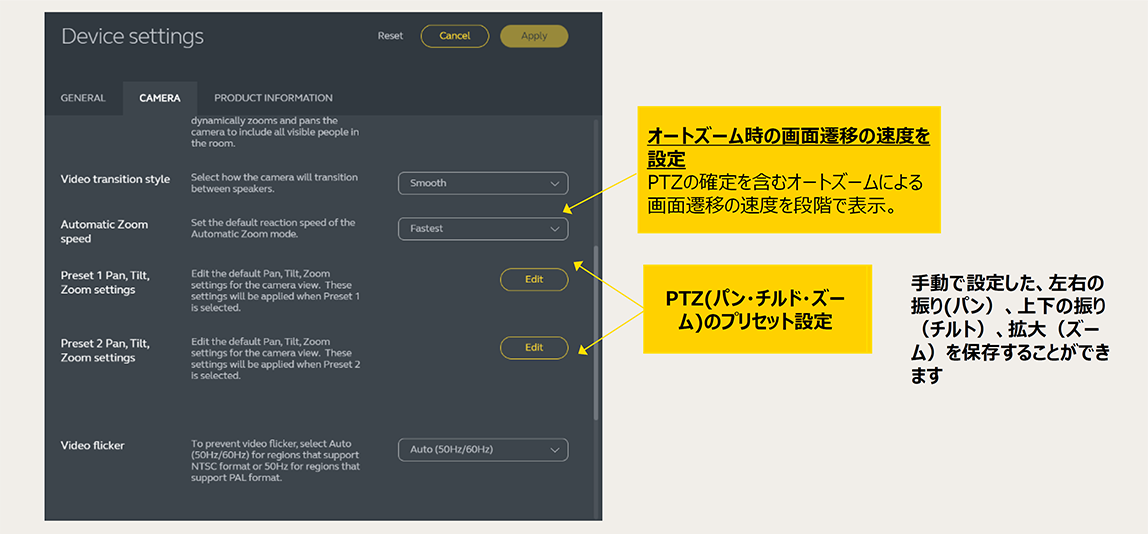Open the Automatic Zoom speed dropdown
Image resolution: width=1148 pixels, height=534 pixels.
tap(483, 229)
